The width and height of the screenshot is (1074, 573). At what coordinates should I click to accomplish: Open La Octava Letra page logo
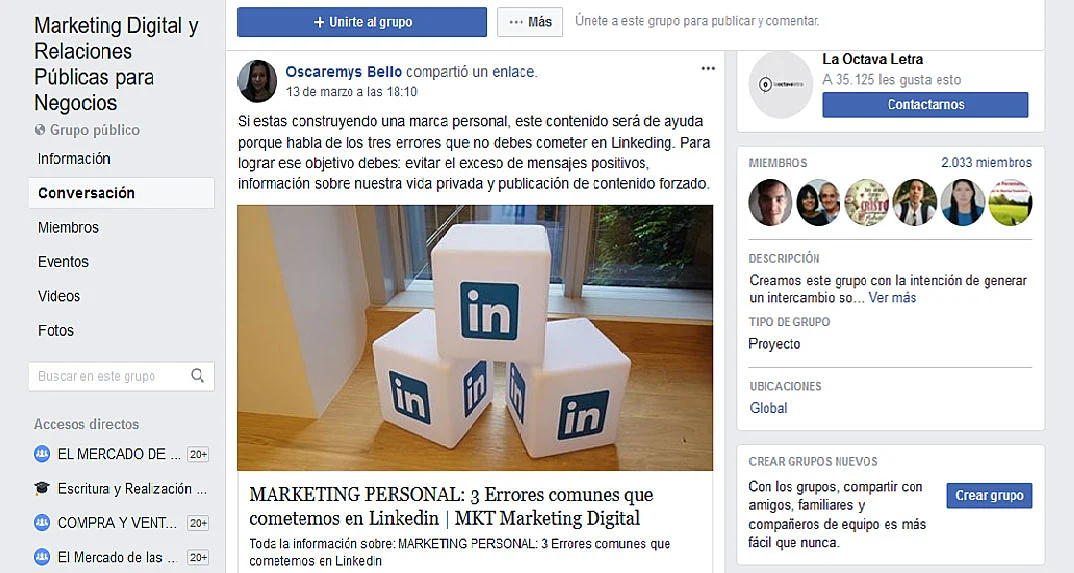pyautogui.click(x=780, y=85)
